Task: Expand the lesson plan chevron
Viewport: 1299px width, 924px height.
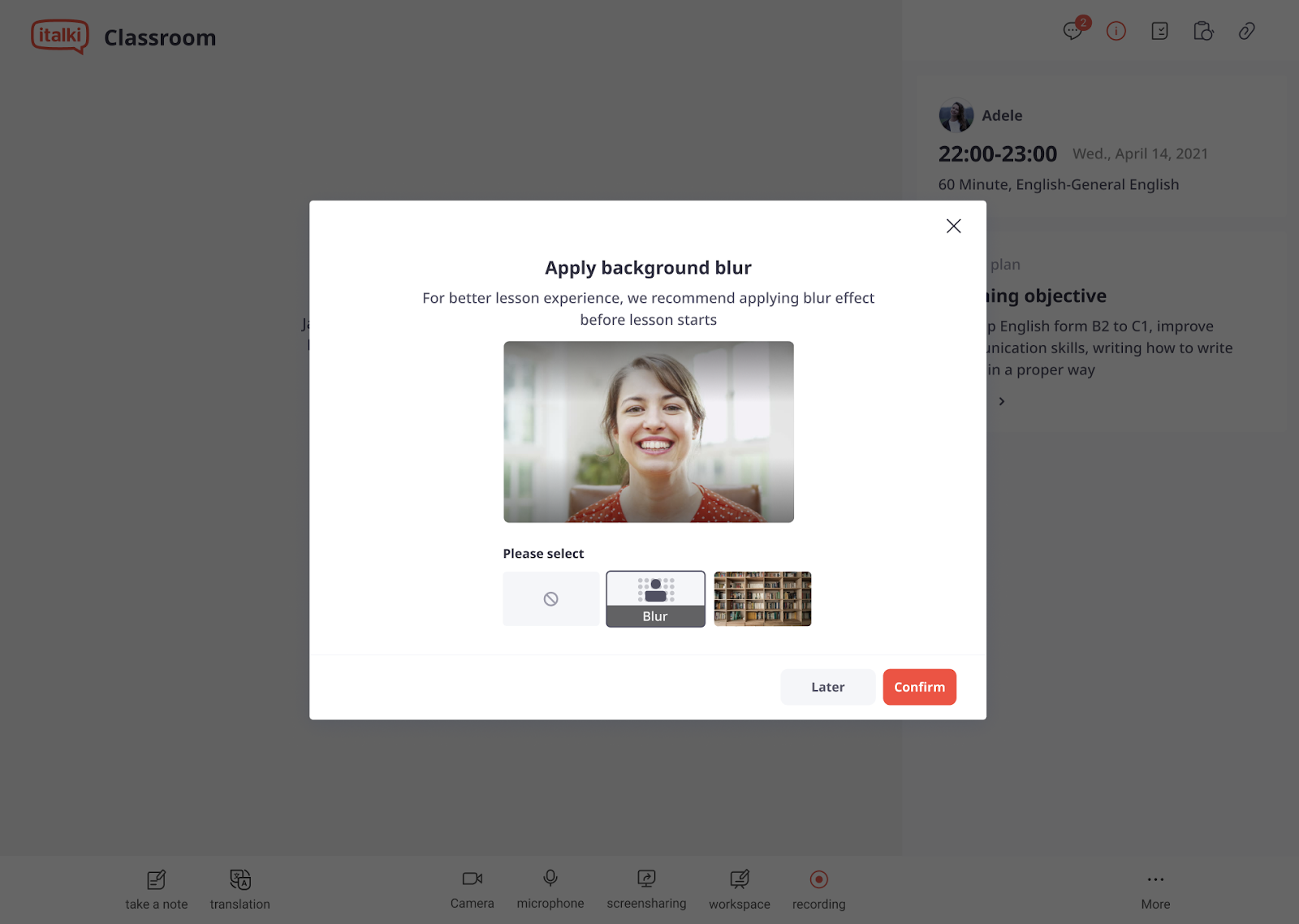Action: [x=1002, y=401]
